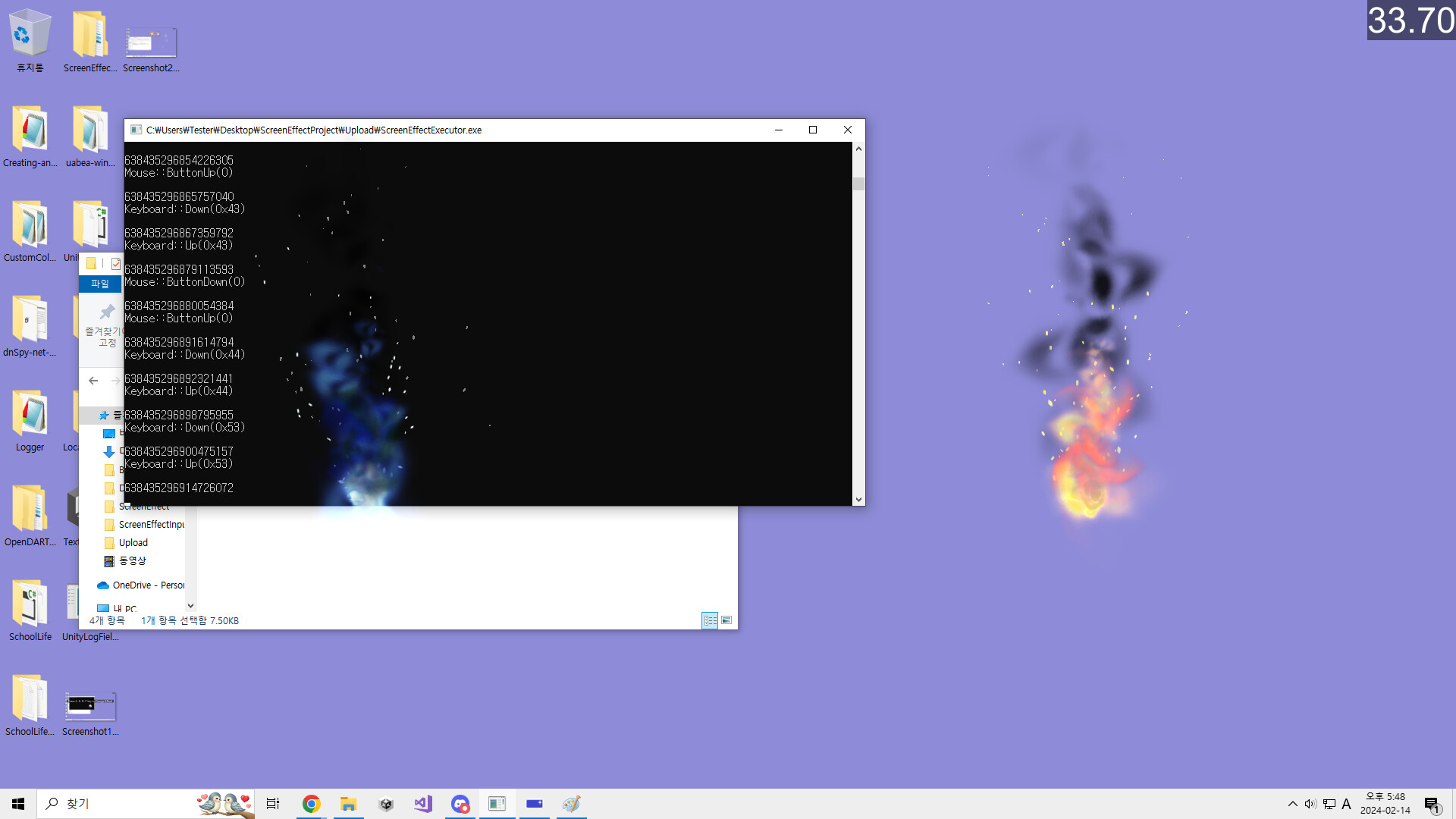Launch Discord from the taskbar
This screenshot has width=1456, height=819.
[x=460, y=803]
